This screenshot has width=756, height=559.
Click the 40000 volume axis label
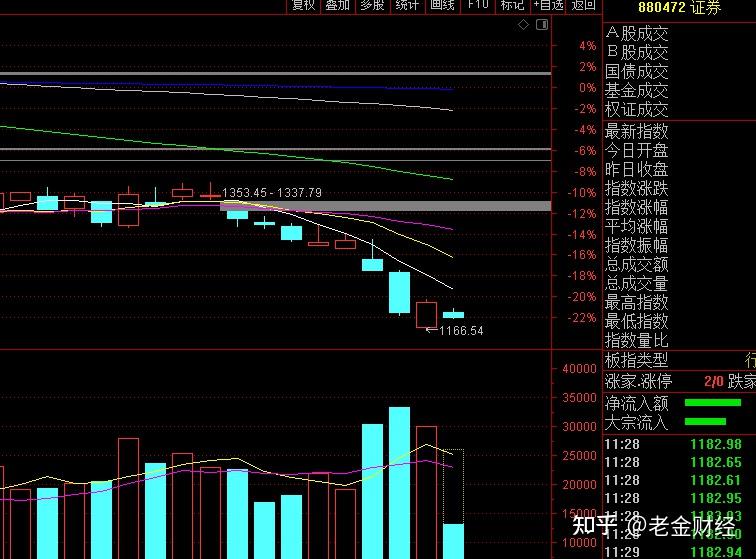point(579,368)
